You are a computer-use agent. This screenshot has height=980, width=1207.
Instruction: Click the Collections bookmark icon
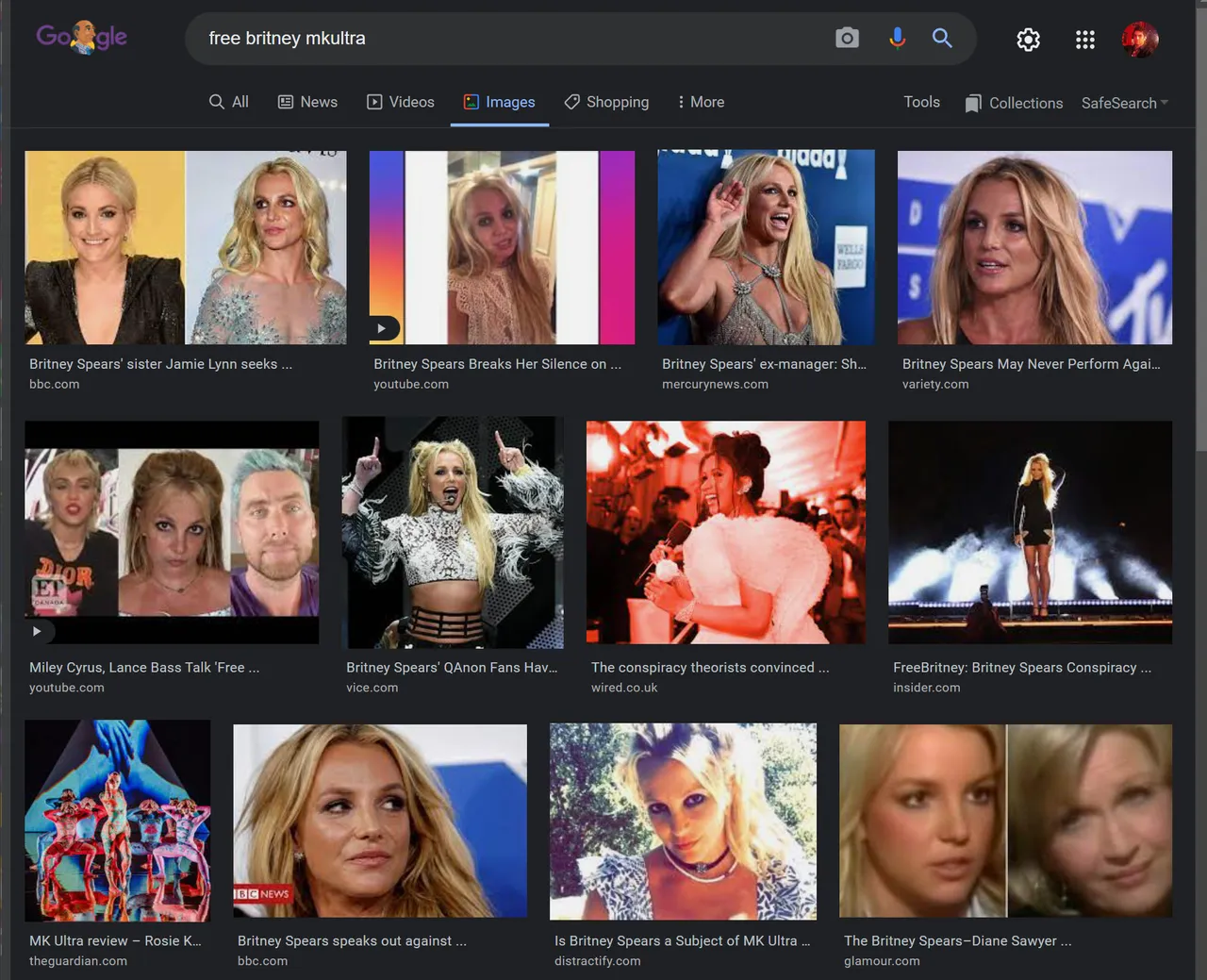pos(973,103)
